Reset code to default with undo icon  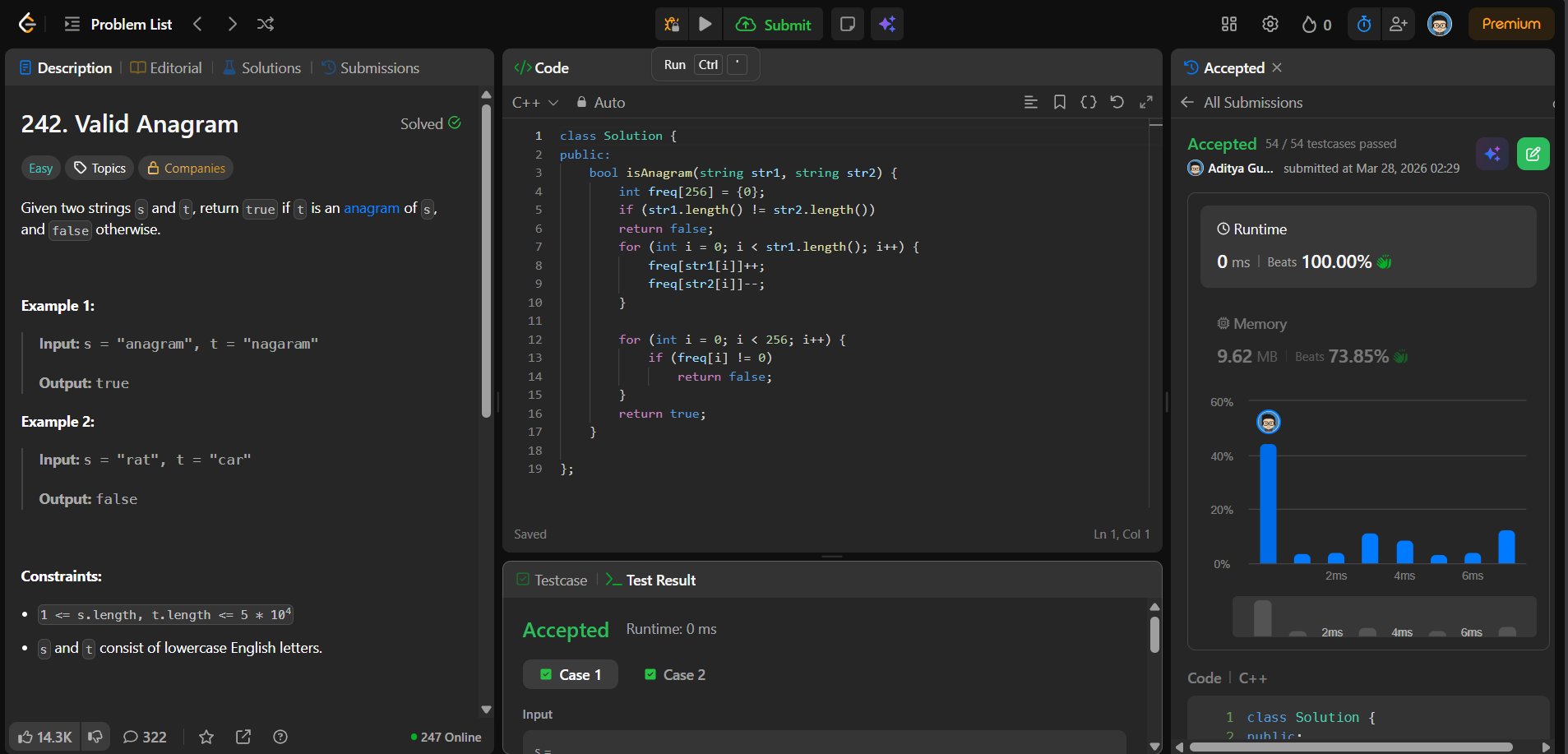click(1117, 102)
